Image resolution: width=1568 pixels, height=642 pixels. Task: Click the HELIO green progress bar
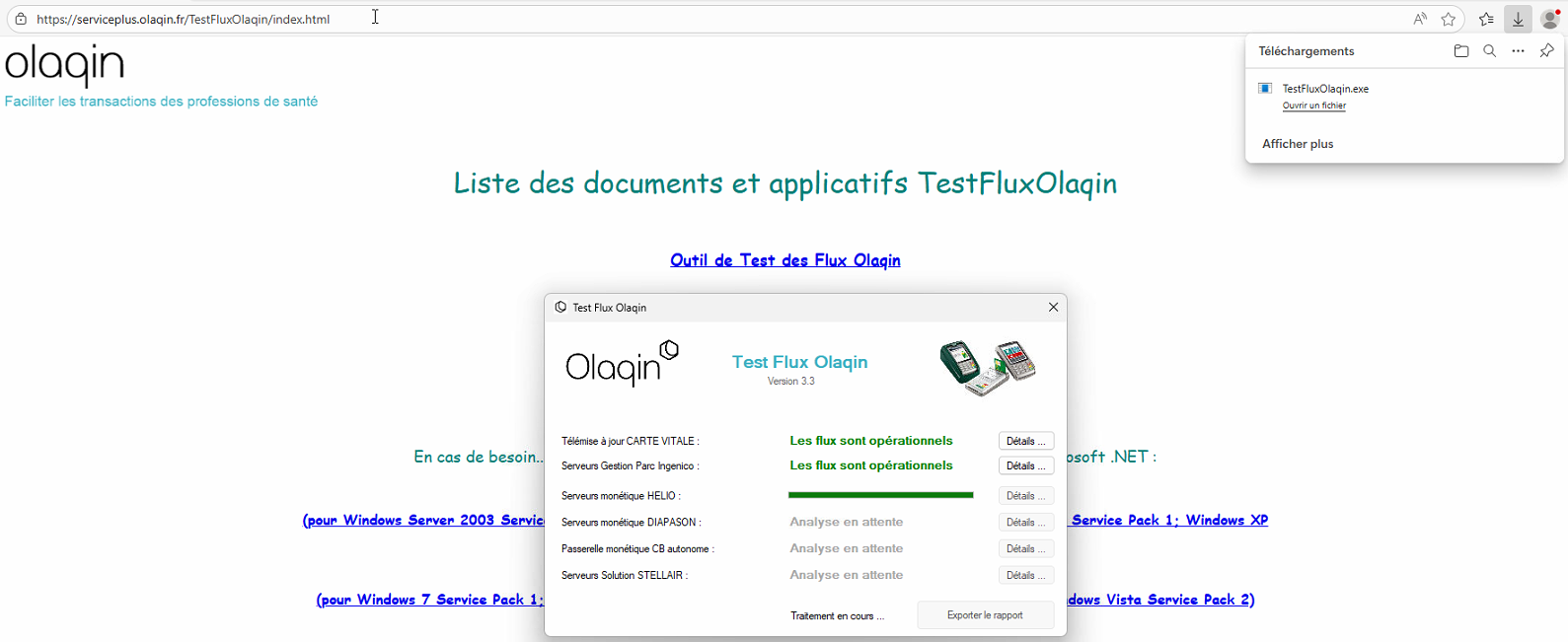(880, 495)
